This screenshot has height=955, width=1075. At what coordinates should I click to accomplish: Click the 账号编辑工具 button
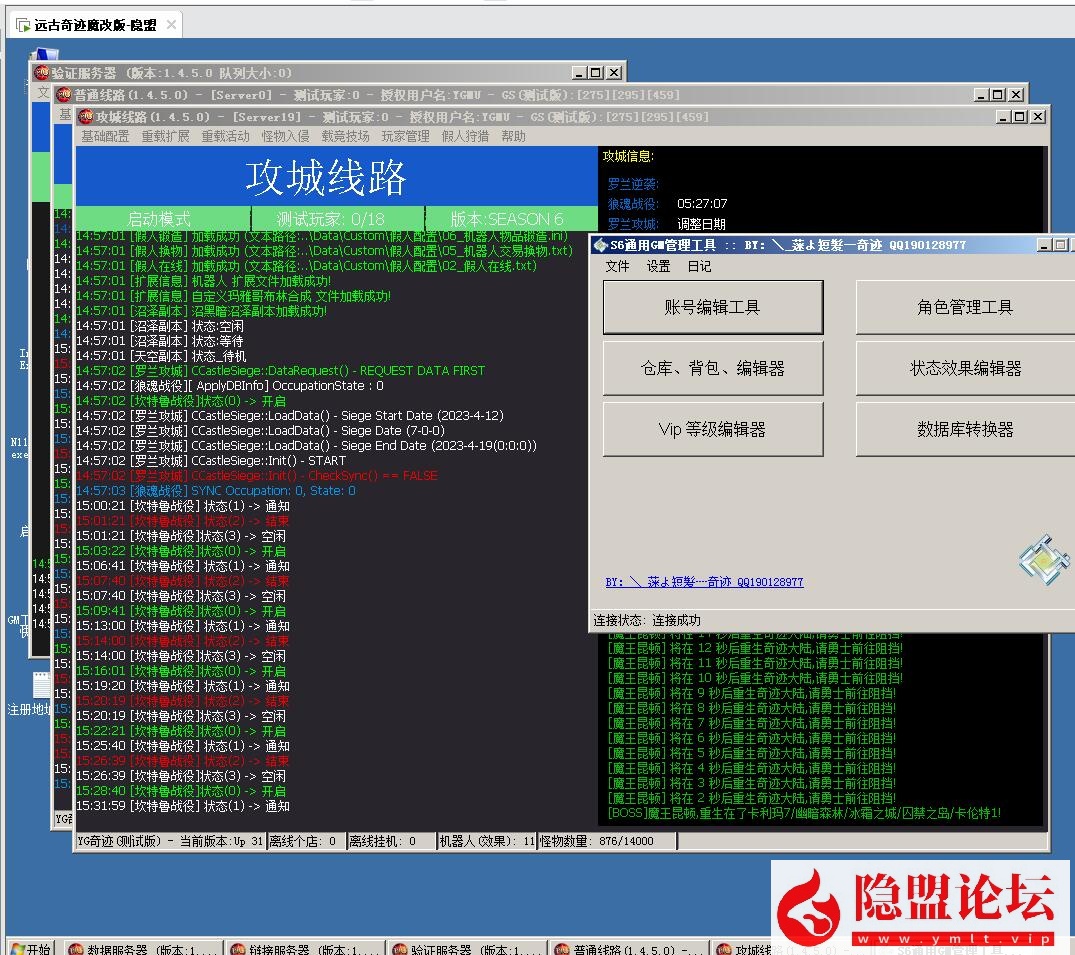(713, 307)
